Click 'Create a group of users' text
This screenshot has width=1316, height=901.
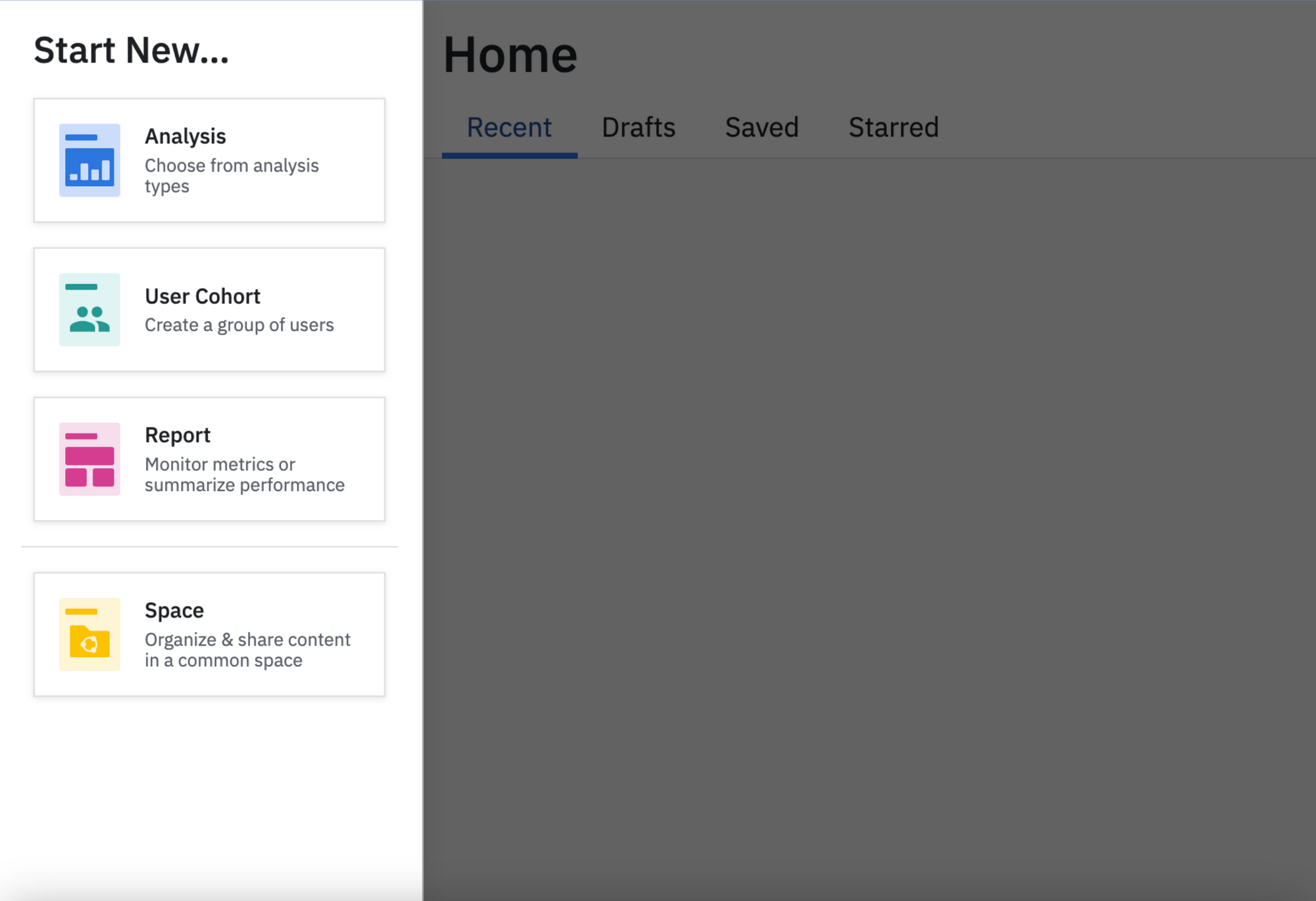(x=240, y=325)
